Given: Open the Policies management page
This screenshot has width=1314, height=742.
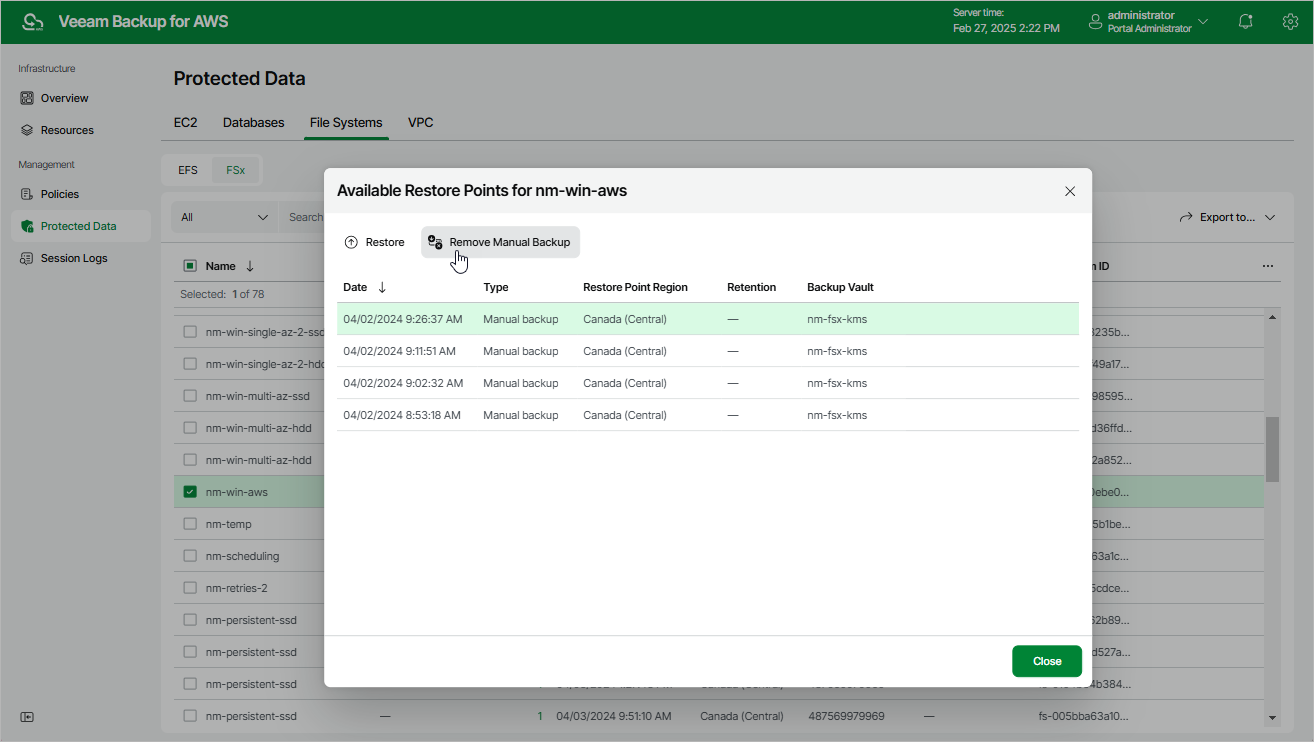Looking at the screenshot, I should 60,193.
